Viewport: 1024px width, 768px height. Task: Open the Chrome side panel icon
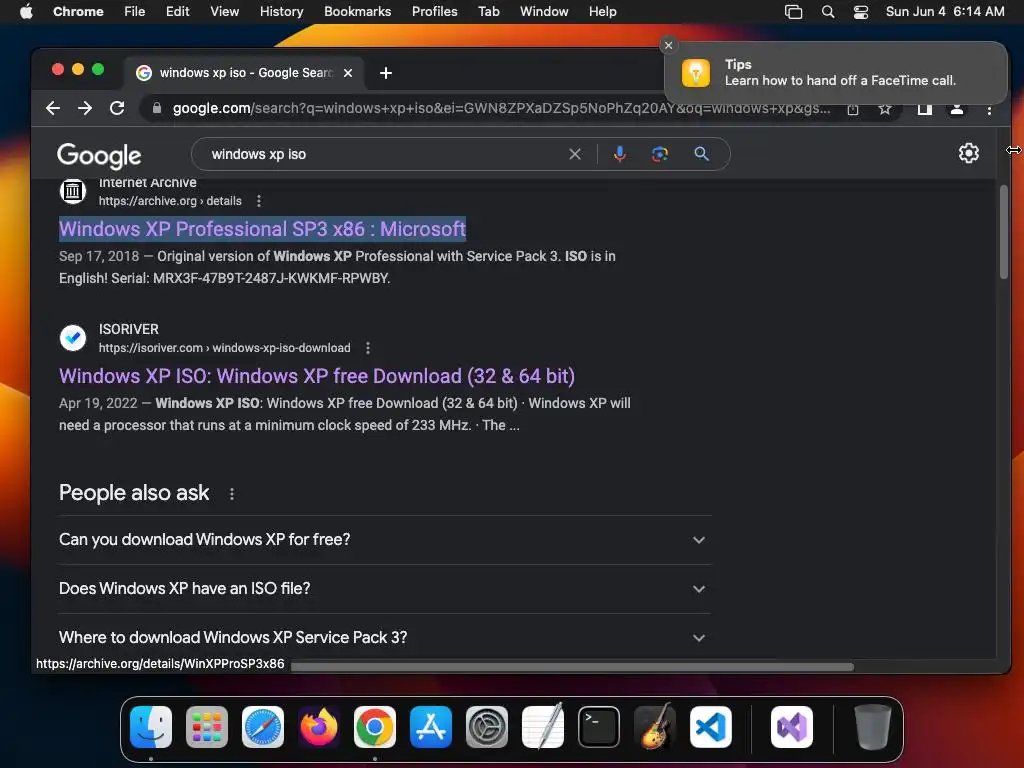925,109
